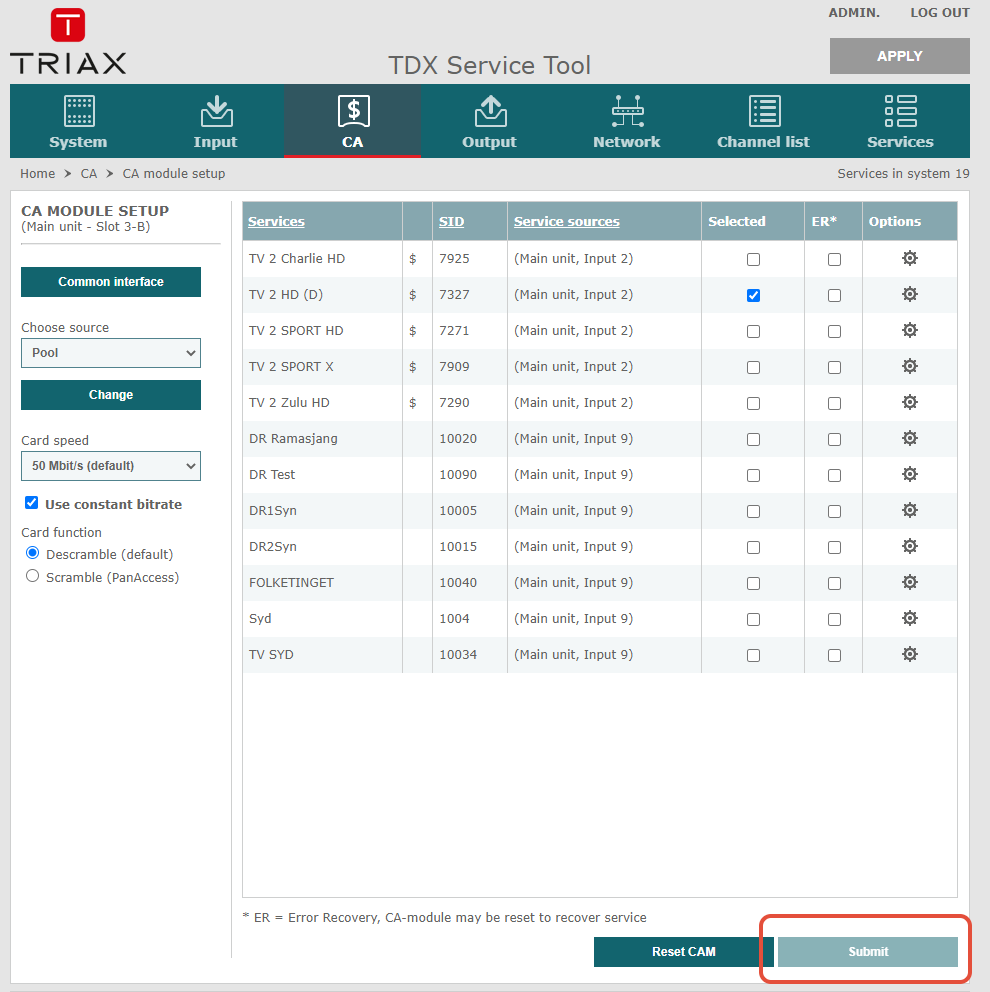Open options gear for TV 2 Zulu HD
This screenshot has width=990, height=992.
910,402
